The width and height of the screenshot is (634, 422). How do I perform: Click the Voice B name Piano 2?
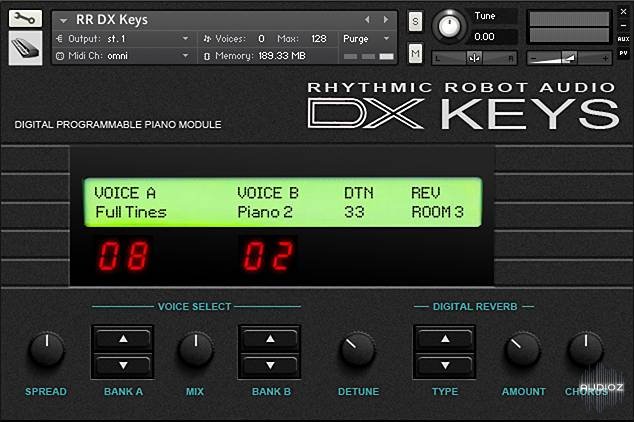[x=265, y=212]
